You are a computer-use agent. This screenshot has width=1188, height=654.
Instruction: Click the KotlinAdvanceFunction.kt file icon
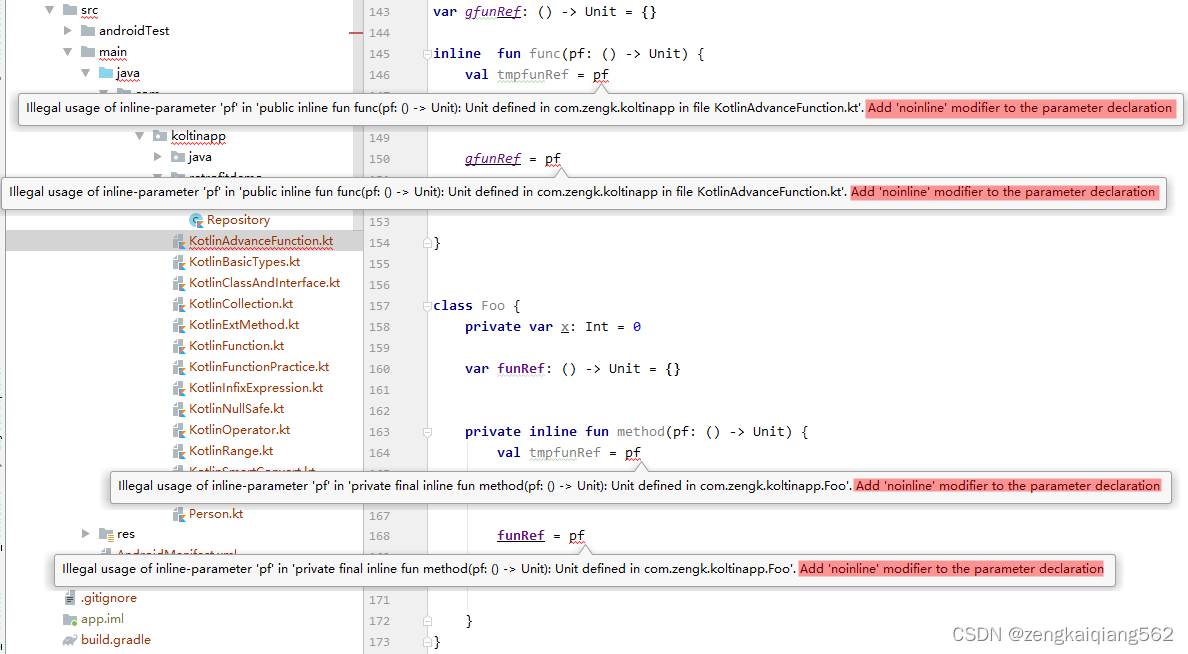coord(179,241)
